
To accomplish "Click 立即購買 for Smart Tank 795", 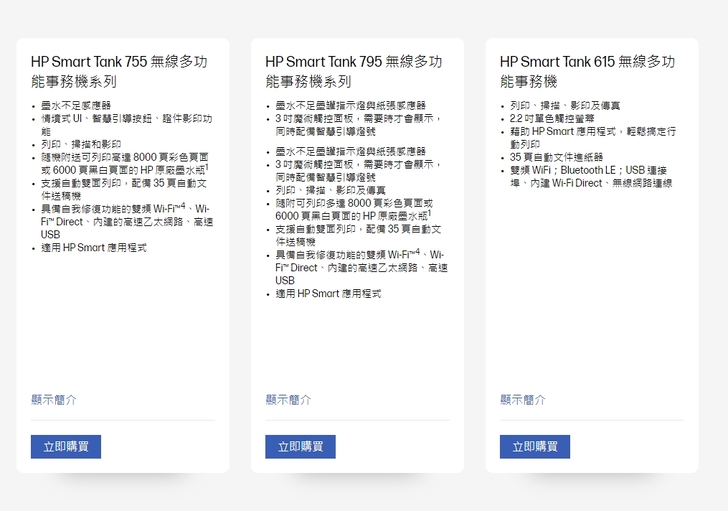I will (300, 446).
